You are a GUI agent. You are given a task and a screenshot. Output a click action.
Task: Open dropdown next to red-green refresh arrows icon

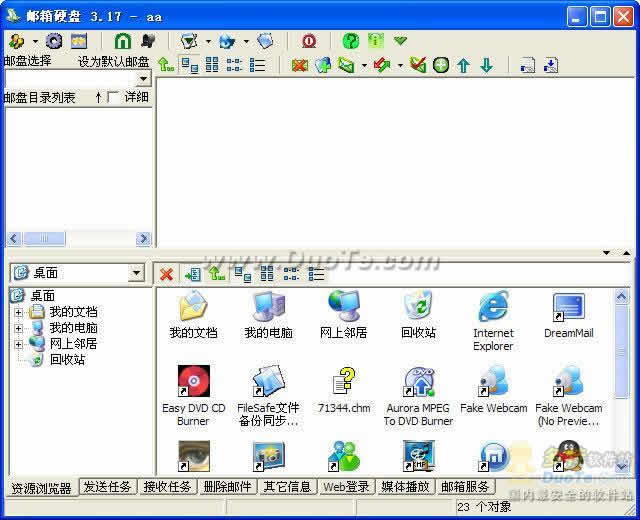(x=400, y=65)
